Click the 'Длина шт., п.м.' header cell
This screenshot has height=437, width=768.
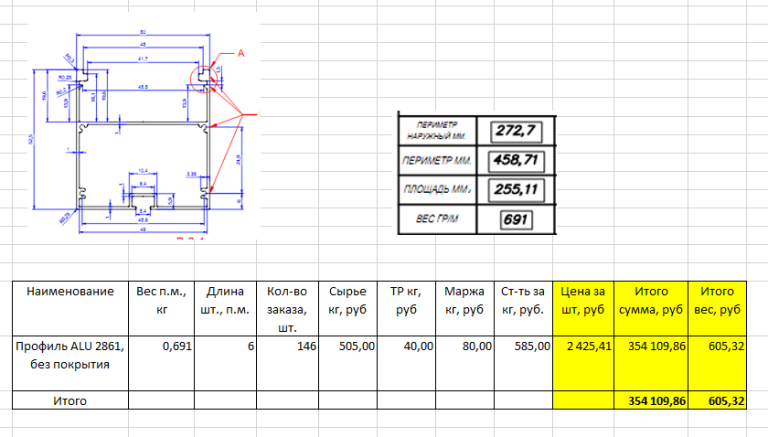225,309
